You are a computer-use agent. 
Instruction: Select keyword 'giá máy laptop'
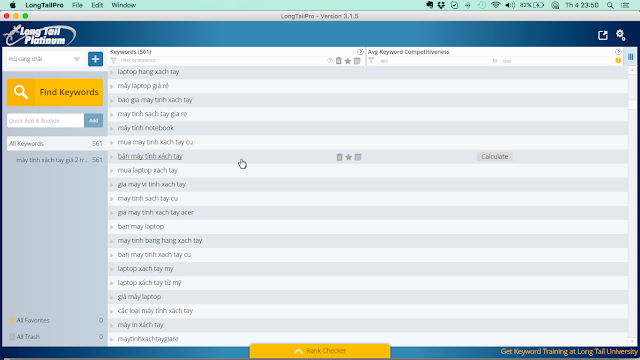139,297
